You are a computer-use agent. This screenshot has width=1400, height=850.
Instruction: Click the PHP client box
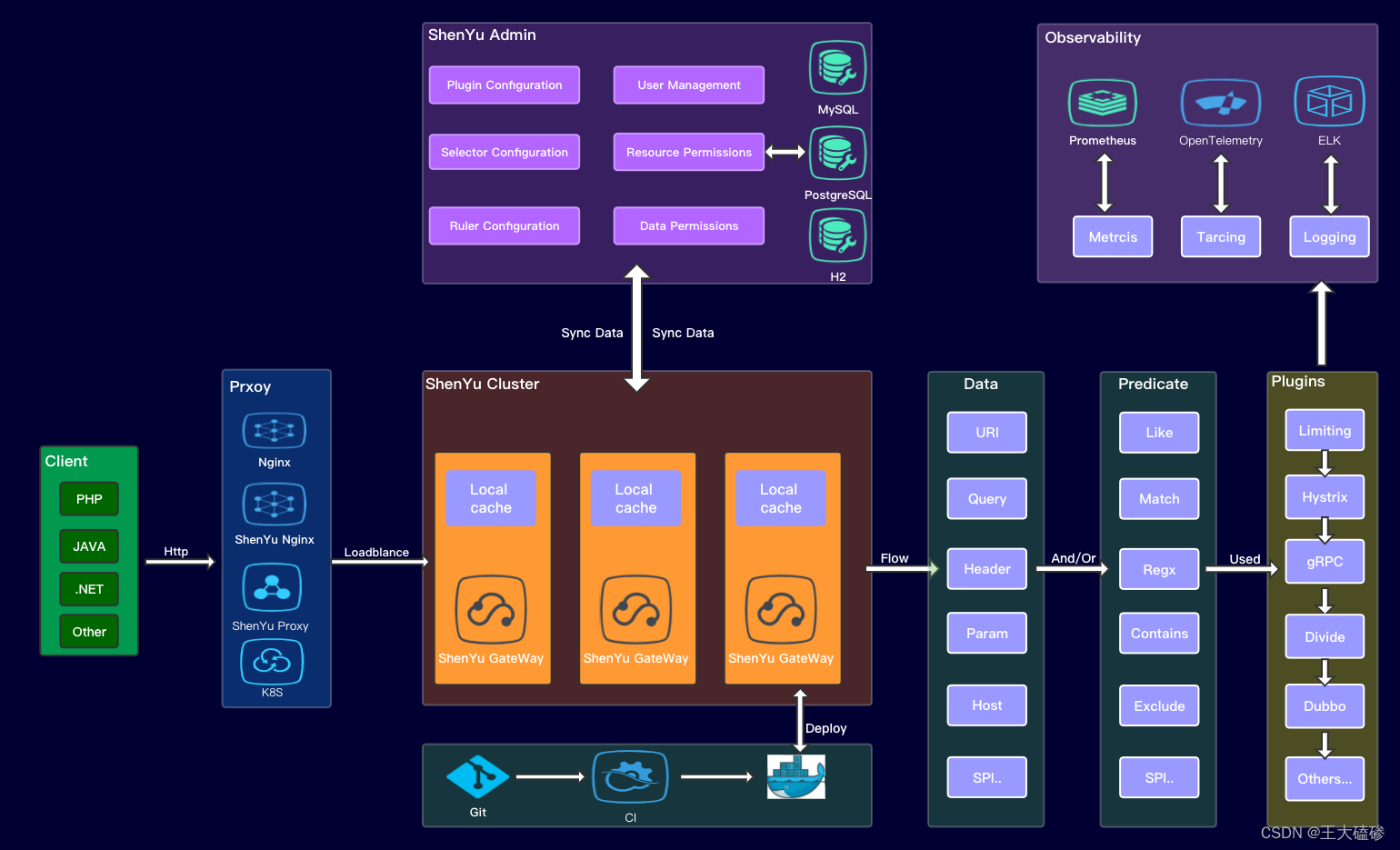[89, 499]
